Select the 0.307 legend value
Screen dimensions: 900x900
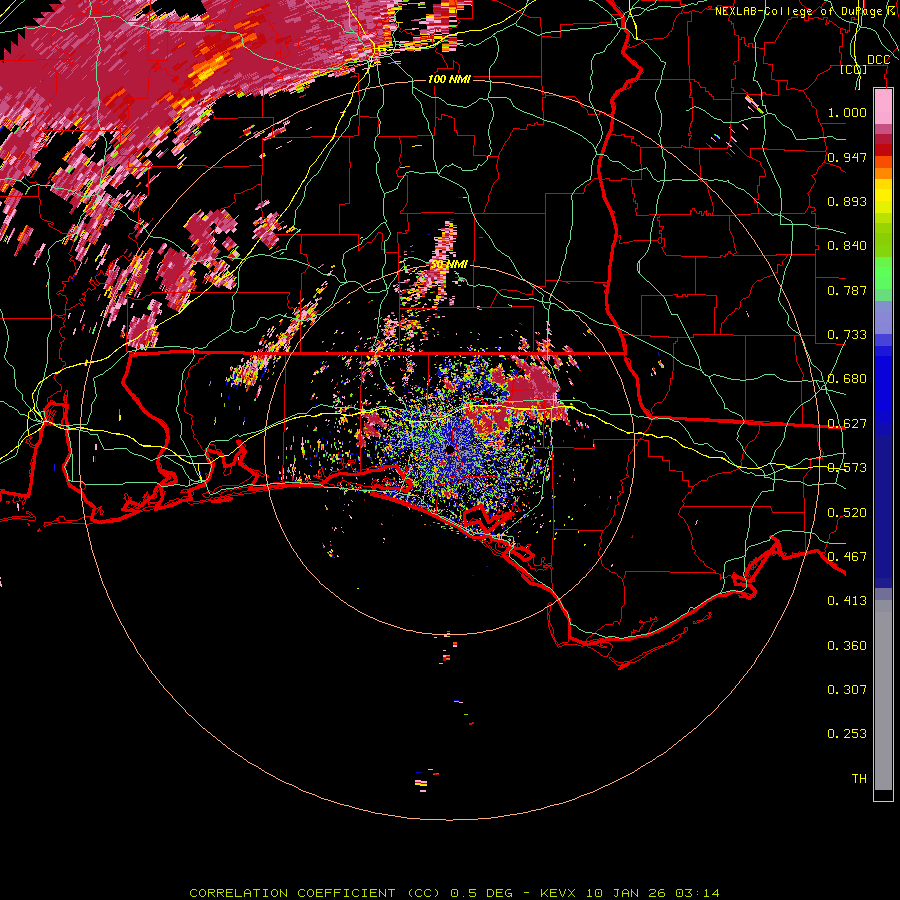(x=847, y=690)
